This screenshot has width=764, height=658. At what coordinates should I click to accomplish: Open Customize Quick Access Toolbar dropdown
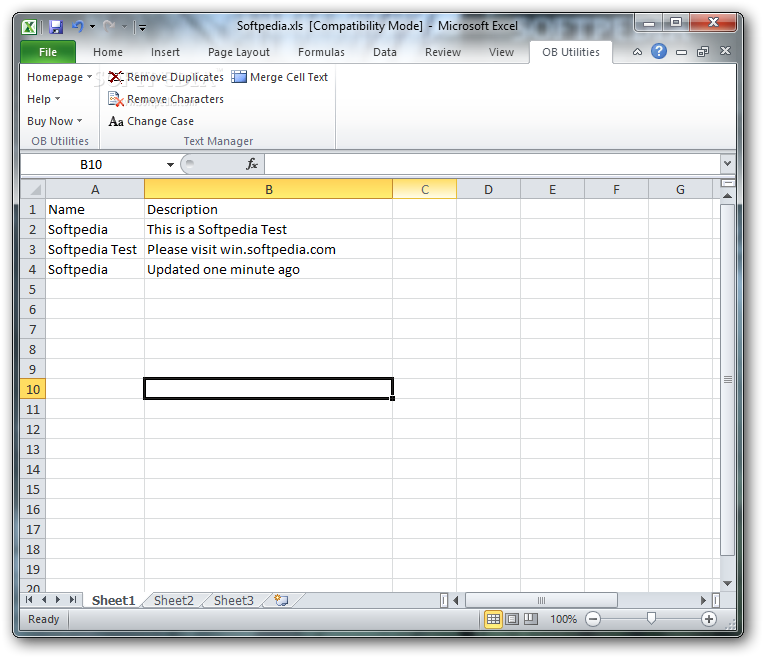pos(142,27)
